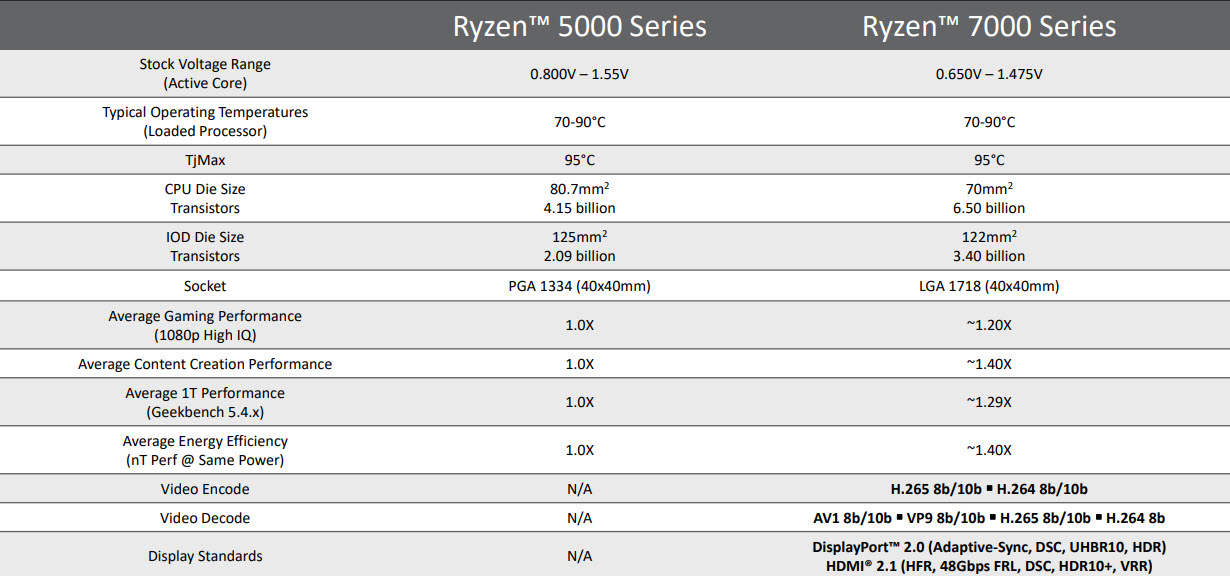The width and height of the screenshot is (1230, 576).
Task: Click the Average Content Creation Performance label
Action: tap(205, 364)
